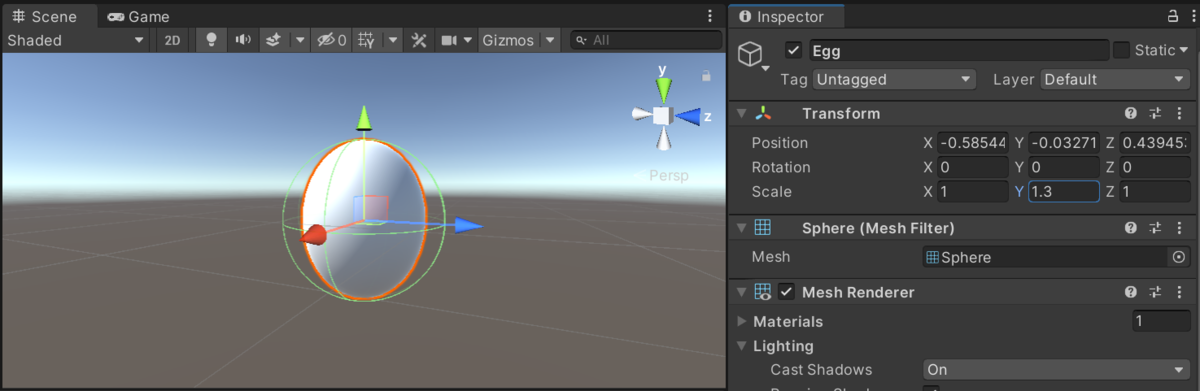Toggle scene lighting bulb icon
The height and width of the screenshot is (391, 1200).
211,40
